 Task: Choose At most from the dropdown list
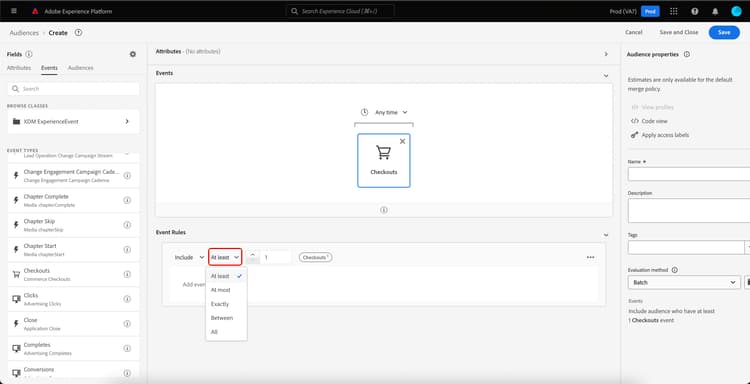(226, 290)
